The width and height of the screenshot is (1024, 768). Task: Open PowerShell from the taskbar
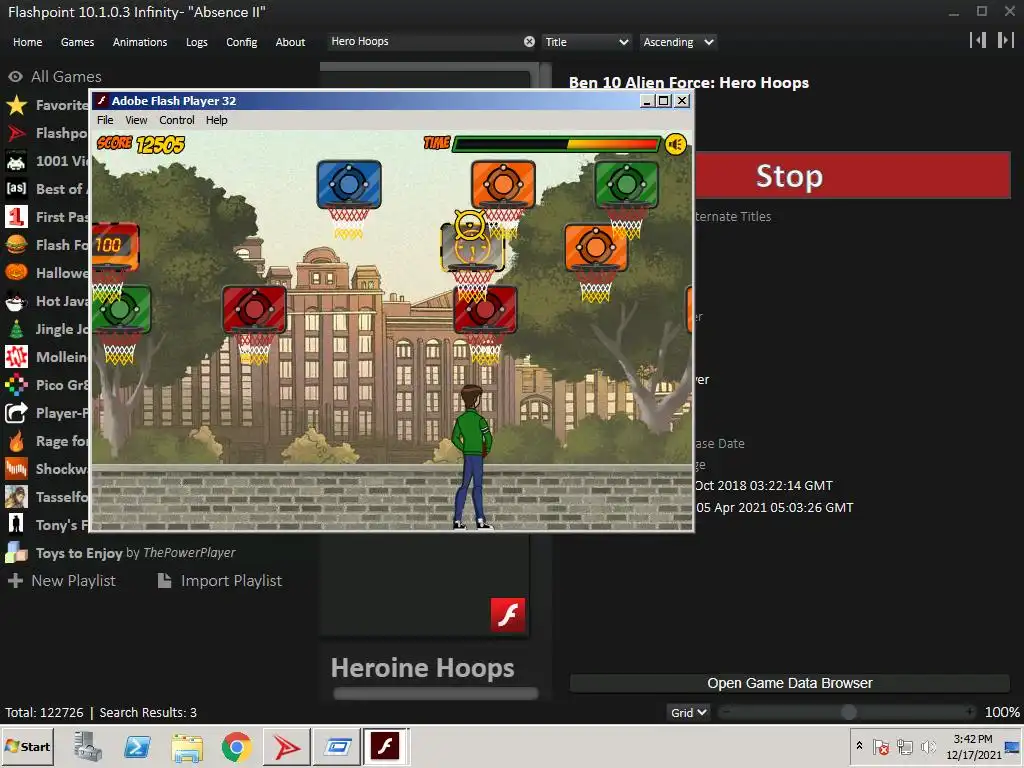coord(137,746)
